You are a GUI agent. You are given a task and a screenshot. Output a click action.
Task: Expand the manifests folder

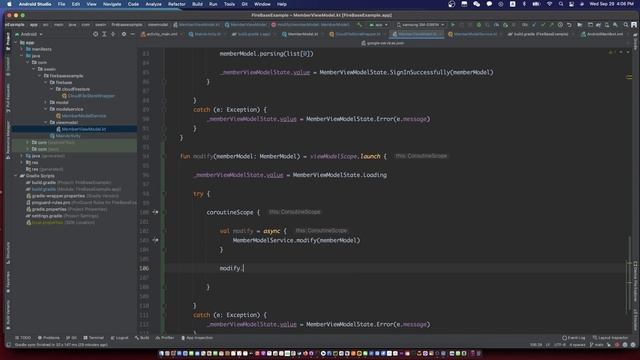tap(22, 49)
